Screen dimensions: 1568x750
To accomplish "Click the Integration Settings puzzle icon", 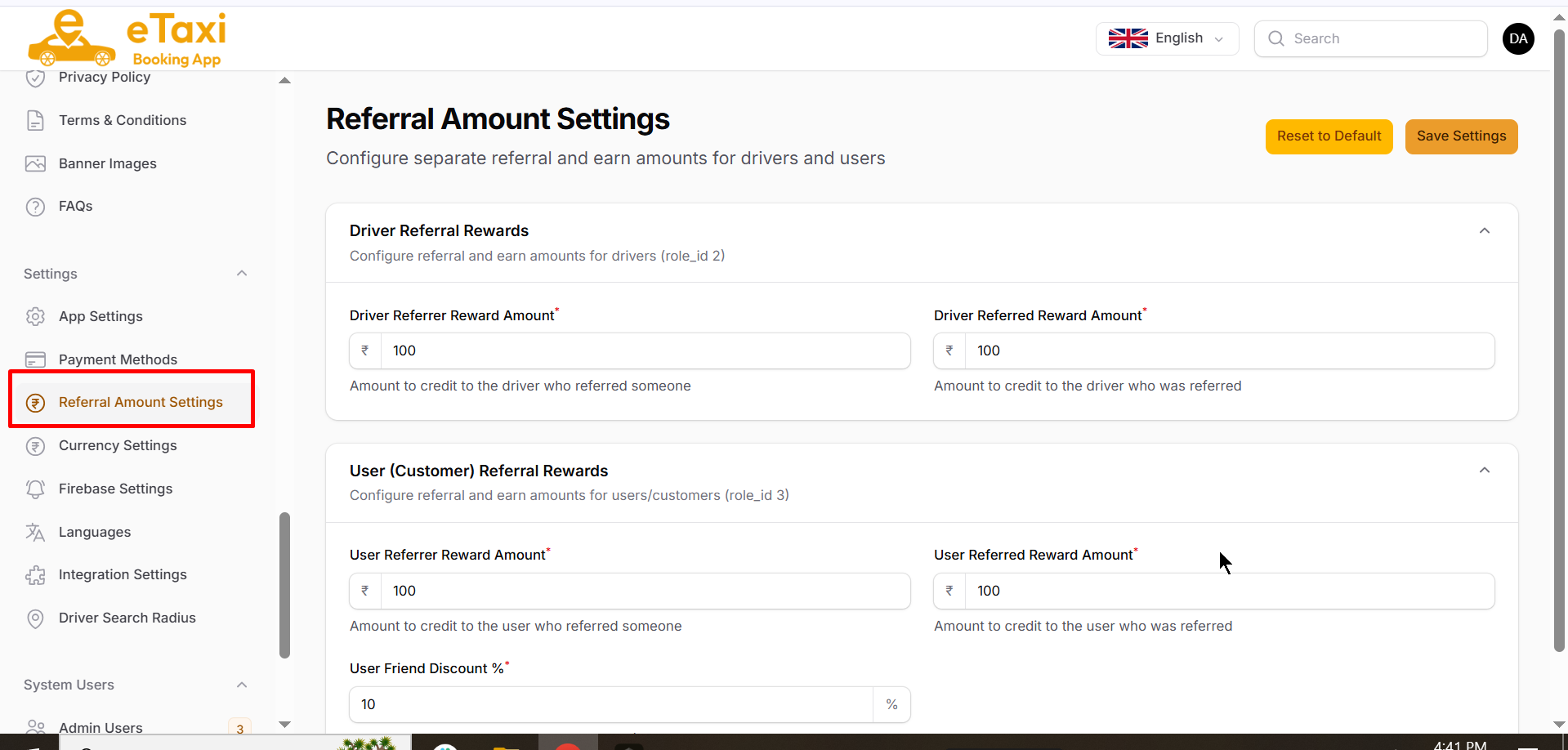I will click(x=35, y=575).
